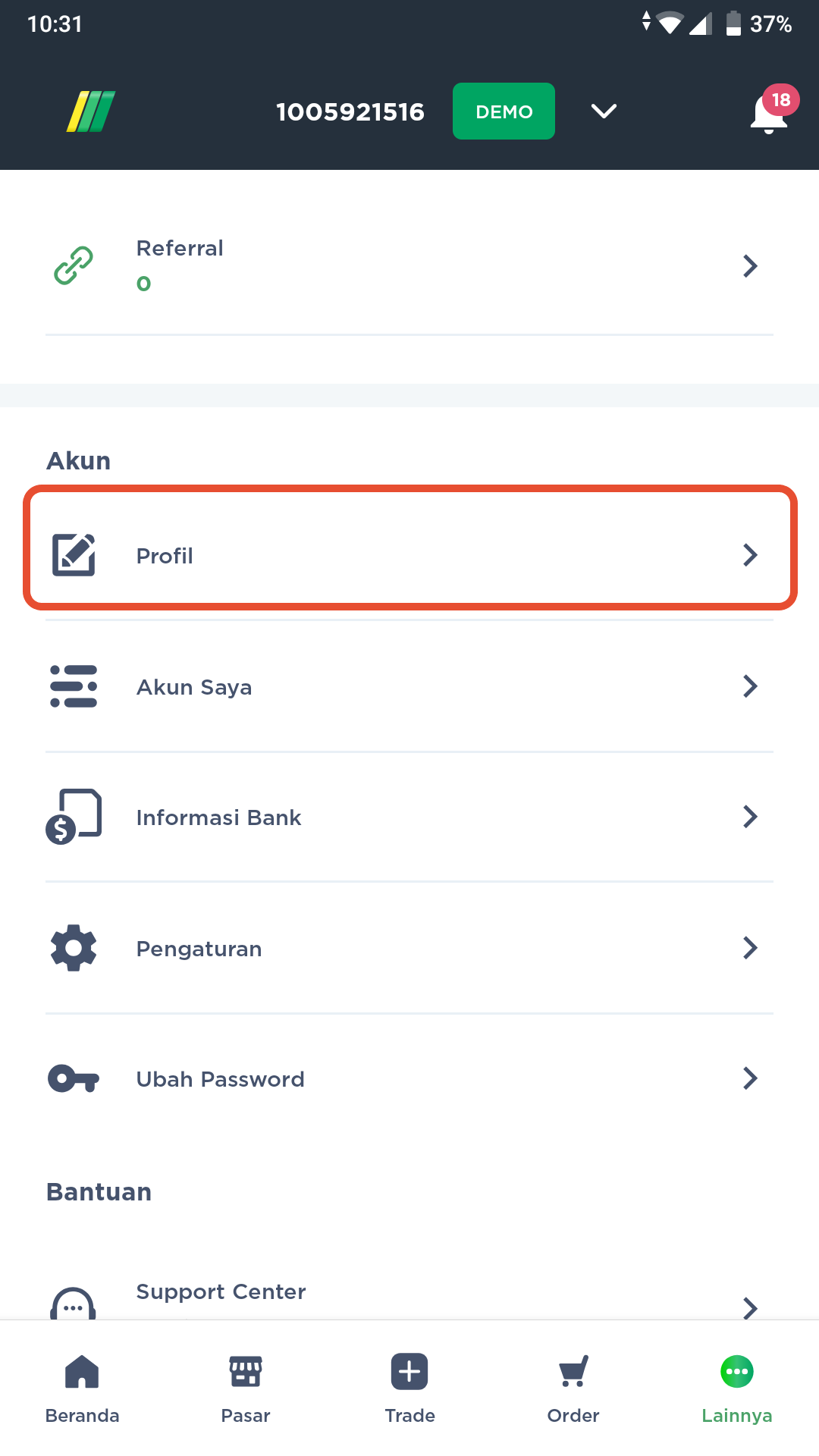Go to the Order cart tab
Screen dimensions: 819x1456
click(x=573, y=1388)
